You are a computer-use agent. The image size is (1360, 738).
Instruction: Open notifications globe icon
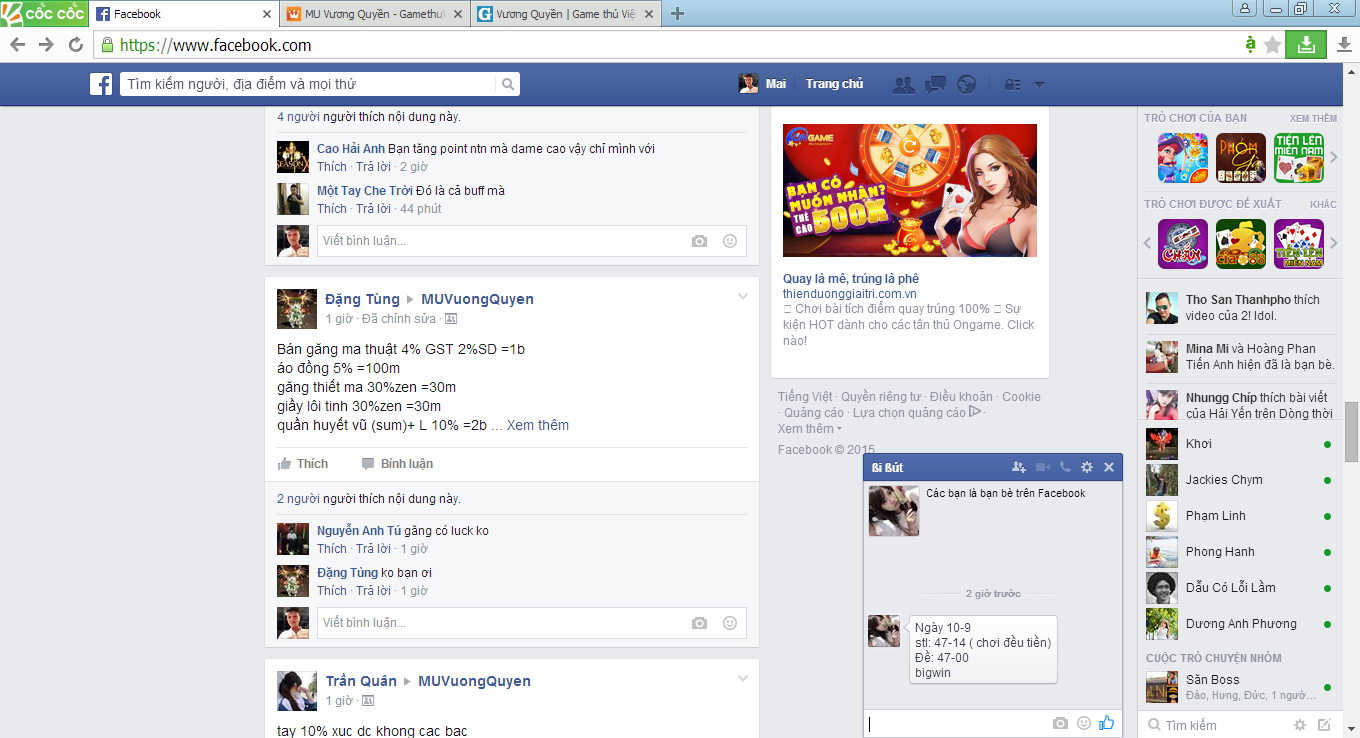[x=966, y=85]
